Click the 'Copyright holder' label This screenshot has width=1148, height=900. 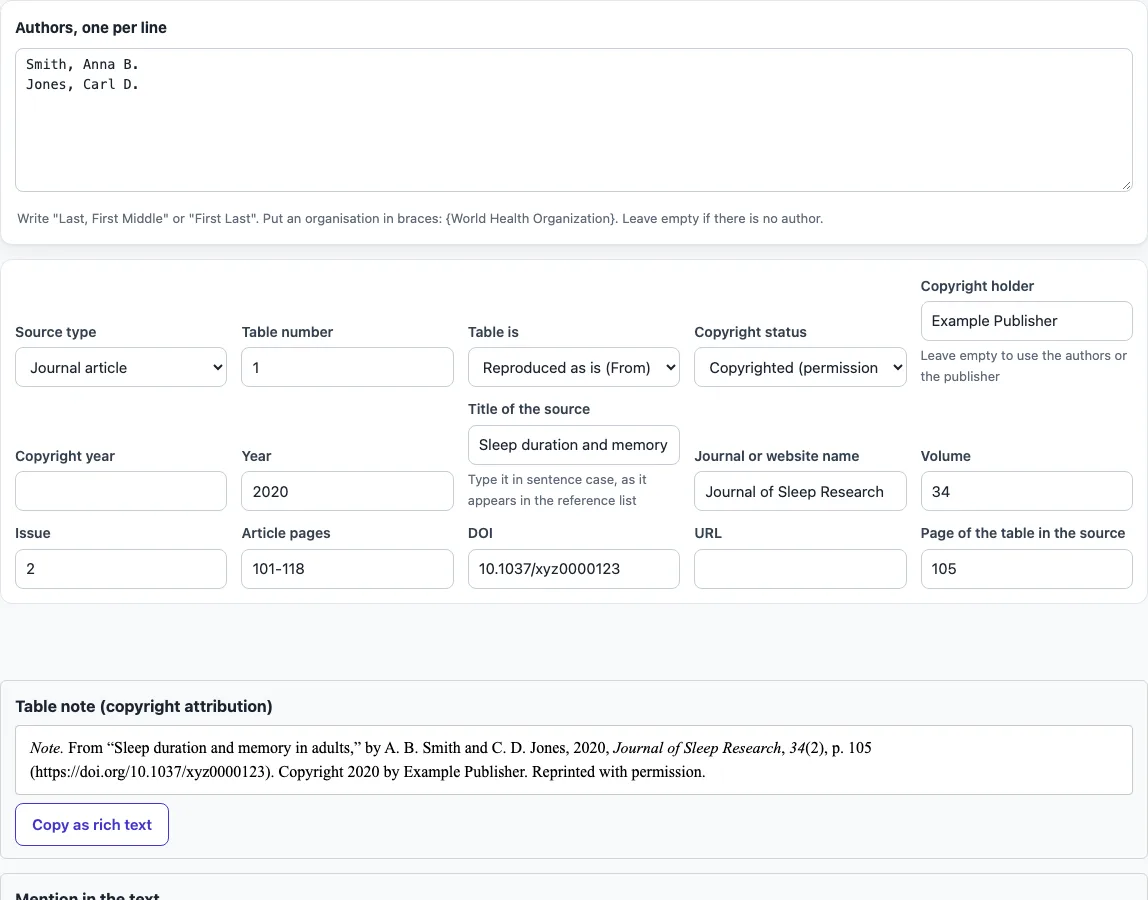pyautogui.click(x=977, y=286)
